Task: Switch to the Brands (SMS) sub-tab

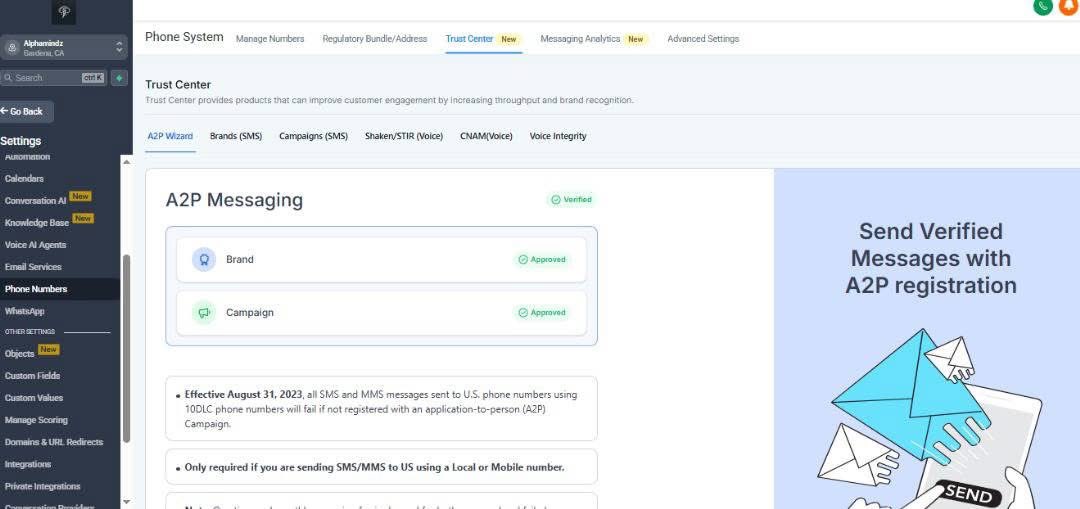Action: point(236,136)
